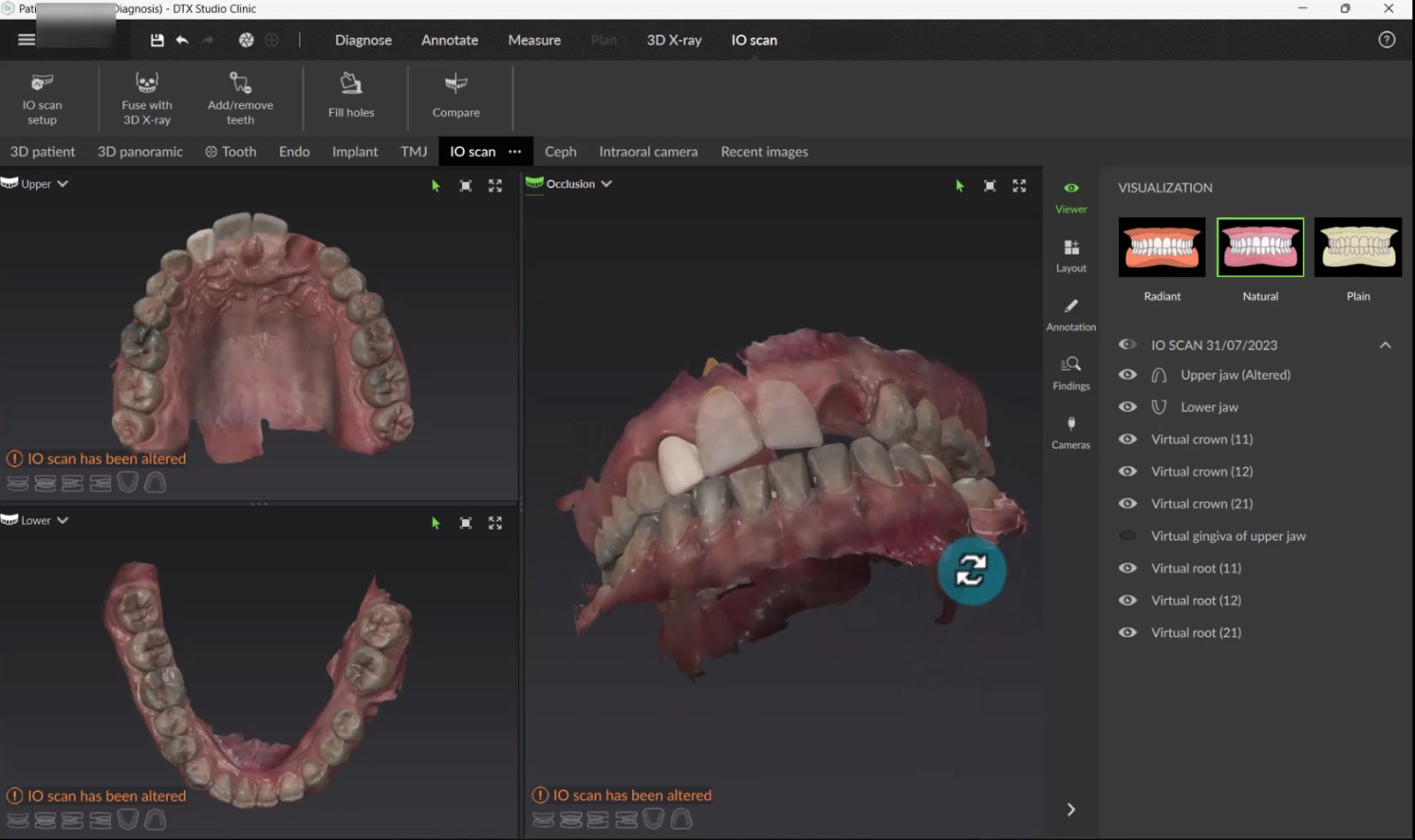Open the 3D panoramic workspace tab
Image resolution: width=1415 pixels, height=840 pixels.
click(140, 151)
